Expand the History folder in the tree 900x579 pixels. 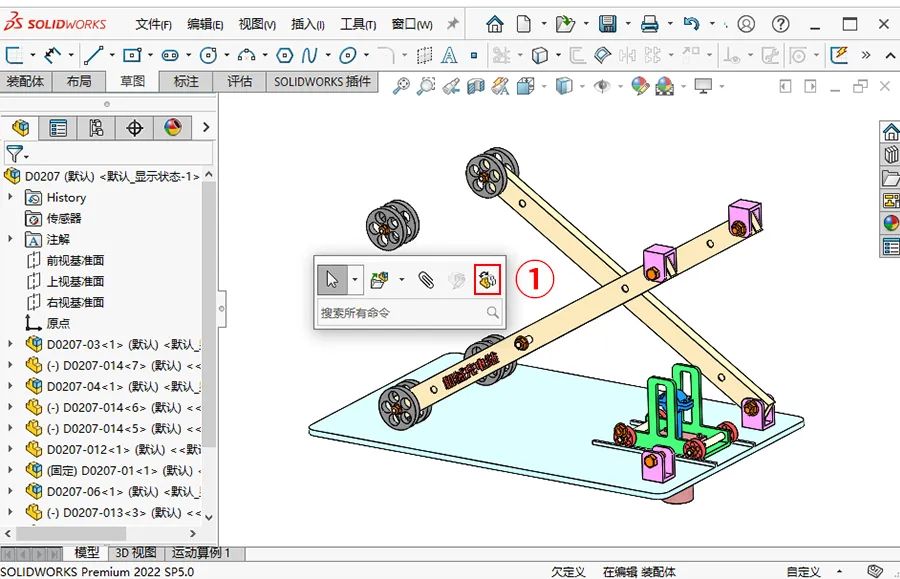(10, 197)
